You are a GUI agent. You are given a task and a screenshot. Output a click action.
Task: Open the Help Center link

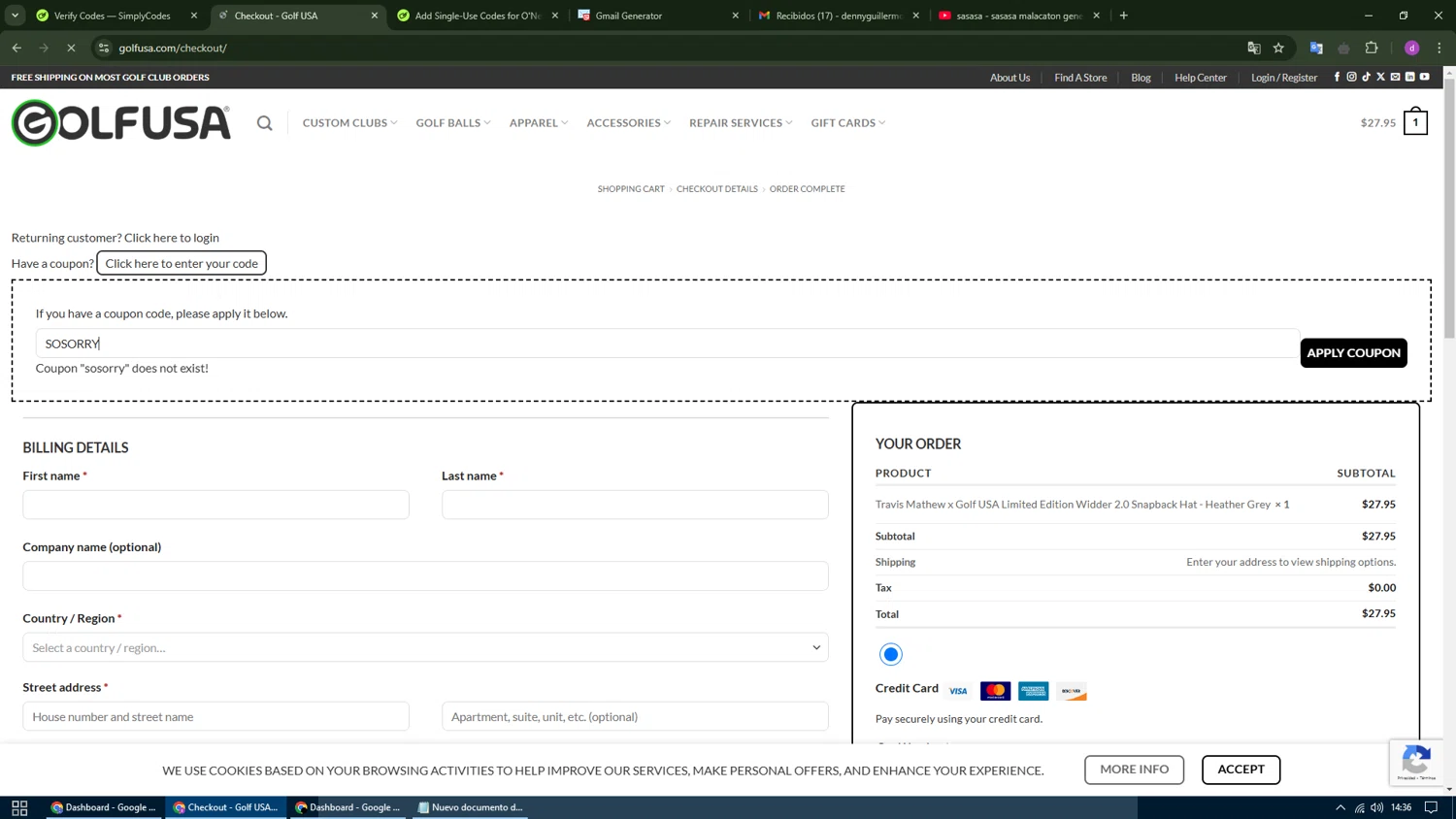[x=1201, y=78]
